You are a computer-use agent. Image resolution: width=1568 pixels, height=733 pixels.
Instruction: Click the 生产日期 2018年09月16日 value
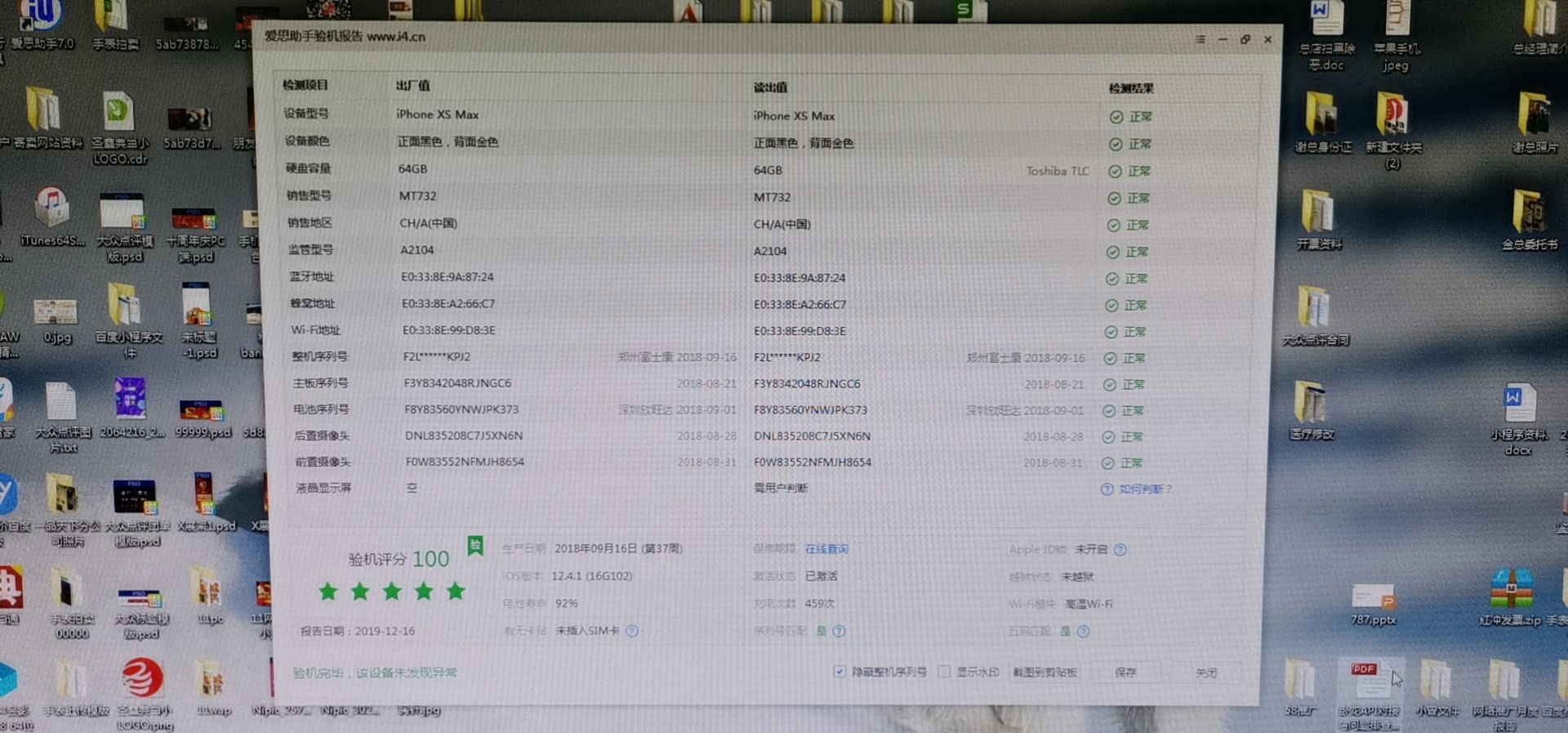pos(618,548)
